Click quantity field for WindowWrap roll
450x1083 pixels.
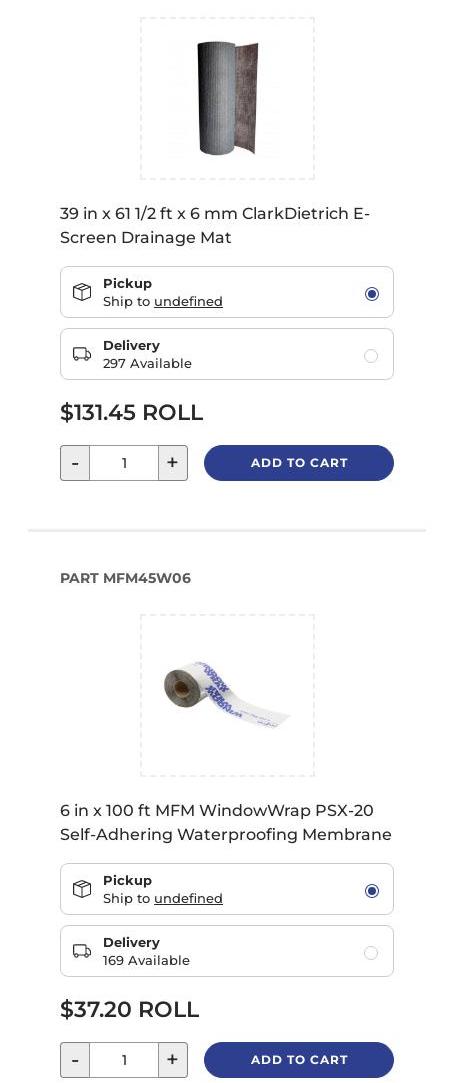[124, 1060]
